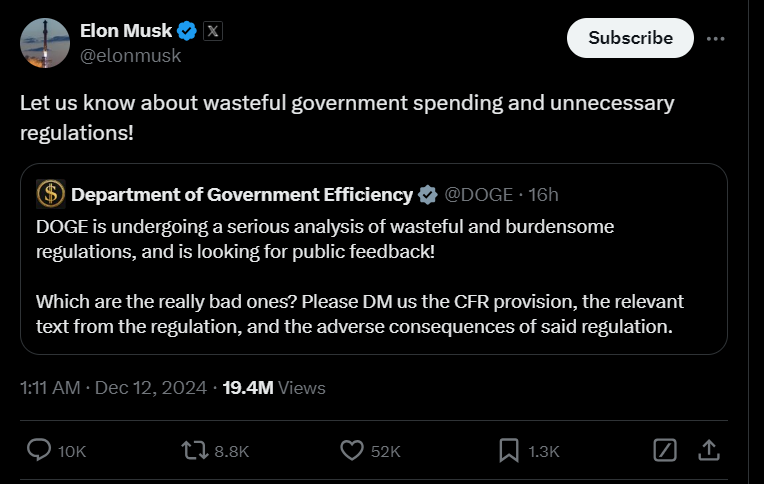This screenshot has height=484, width=764.
Task: Like the tweet with heart icon
Action: (351, 451)
